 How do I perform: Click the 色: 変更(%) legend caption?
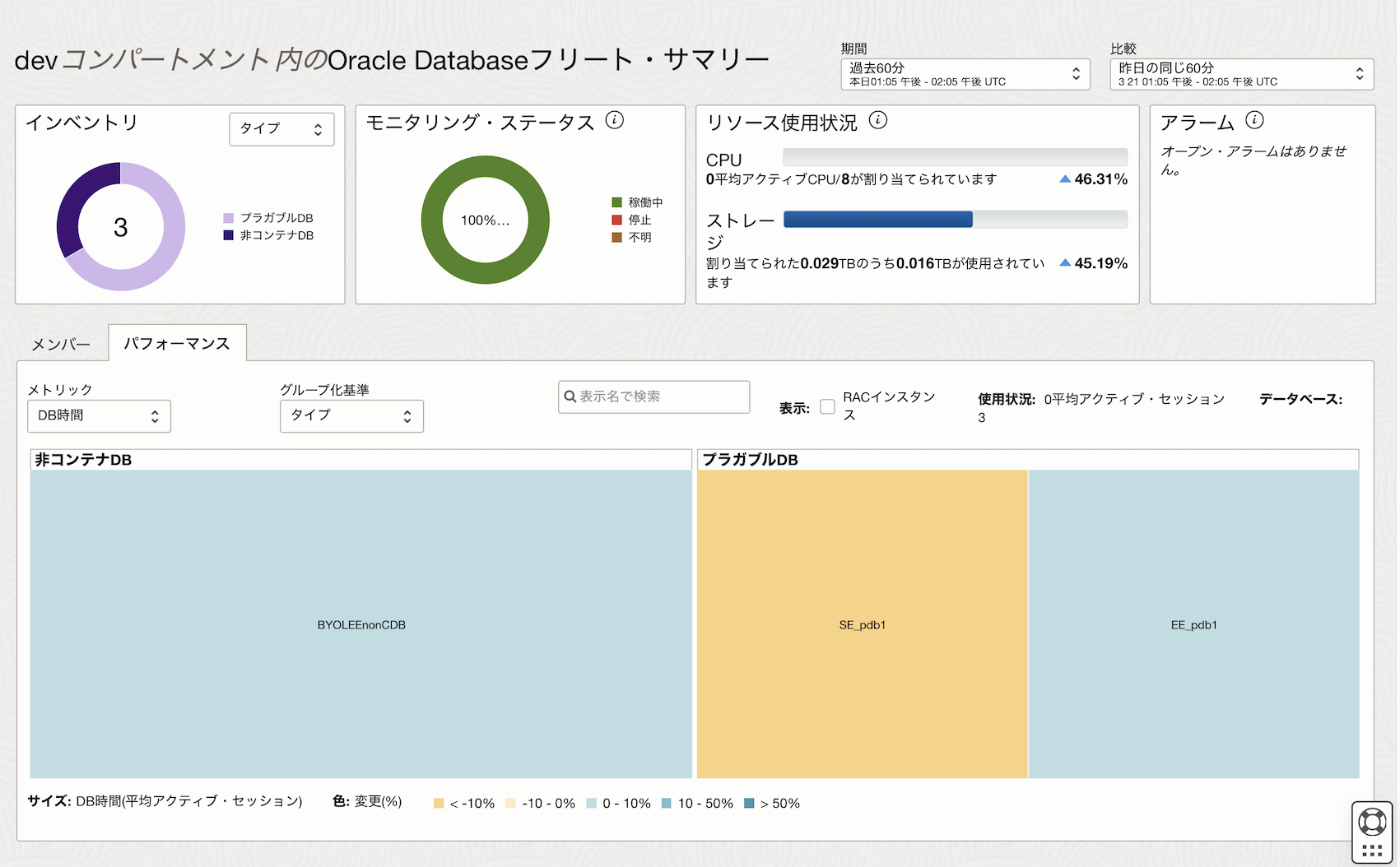(x=367, y=801)
